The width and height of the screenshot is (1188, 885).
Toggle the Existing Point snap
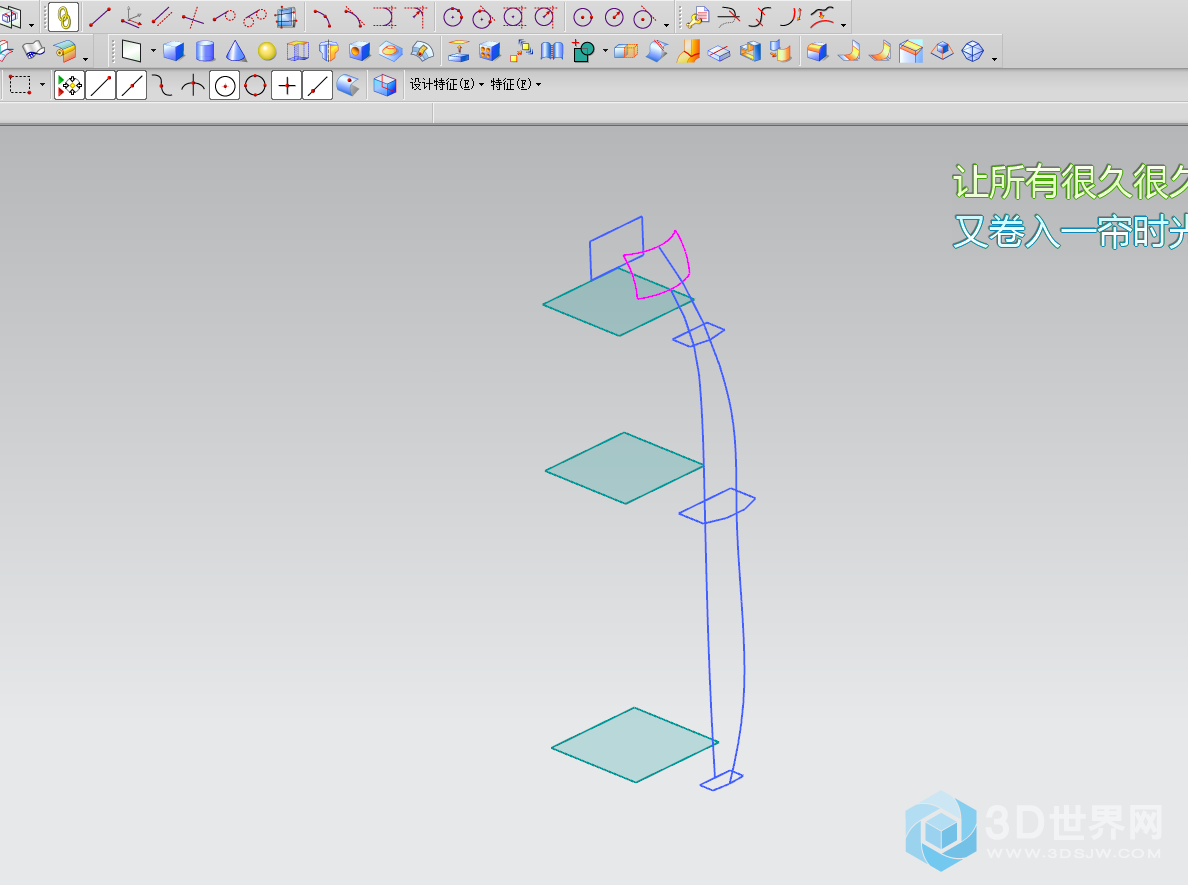coord(286,85)
